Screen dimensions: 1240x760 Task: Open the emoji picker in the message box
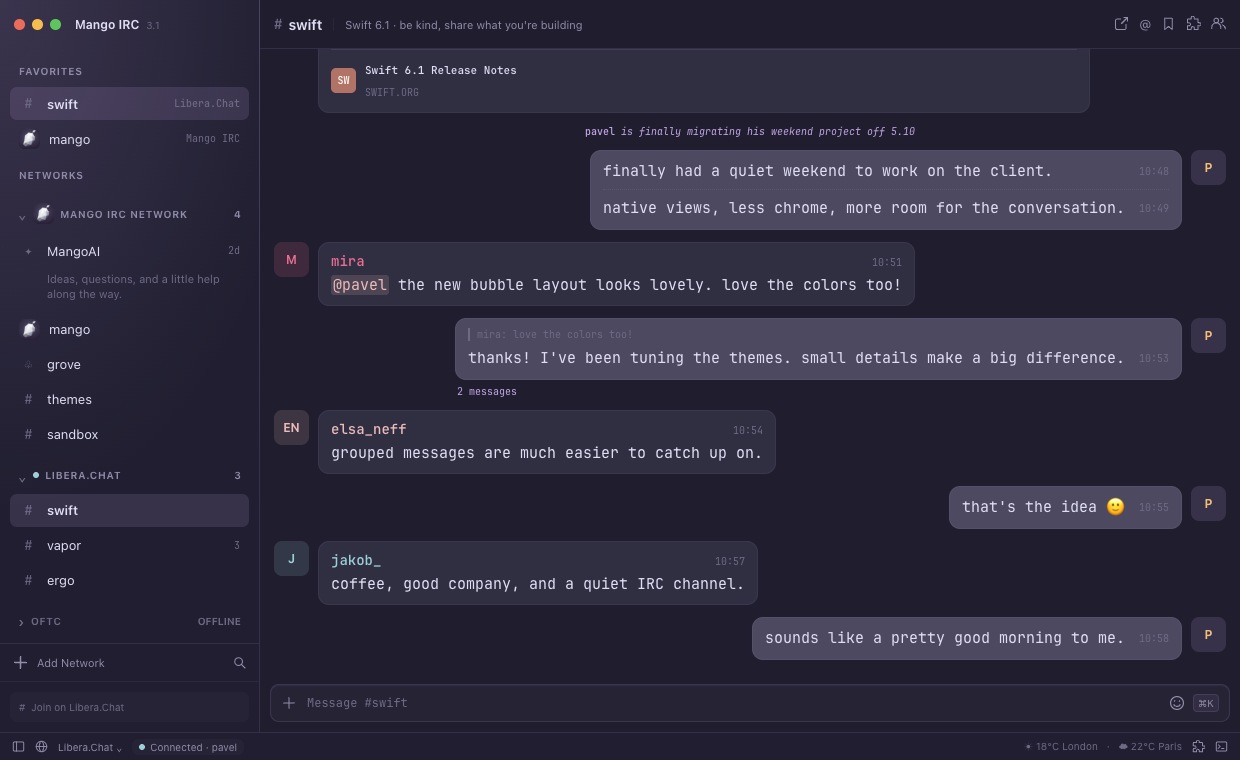click(x=1177, y=703)
